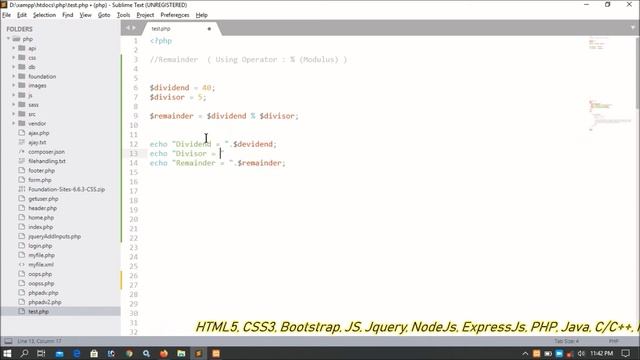
Task: Expand the sass folder arrow
Action: pyautogui.click(x=13, y=104)
